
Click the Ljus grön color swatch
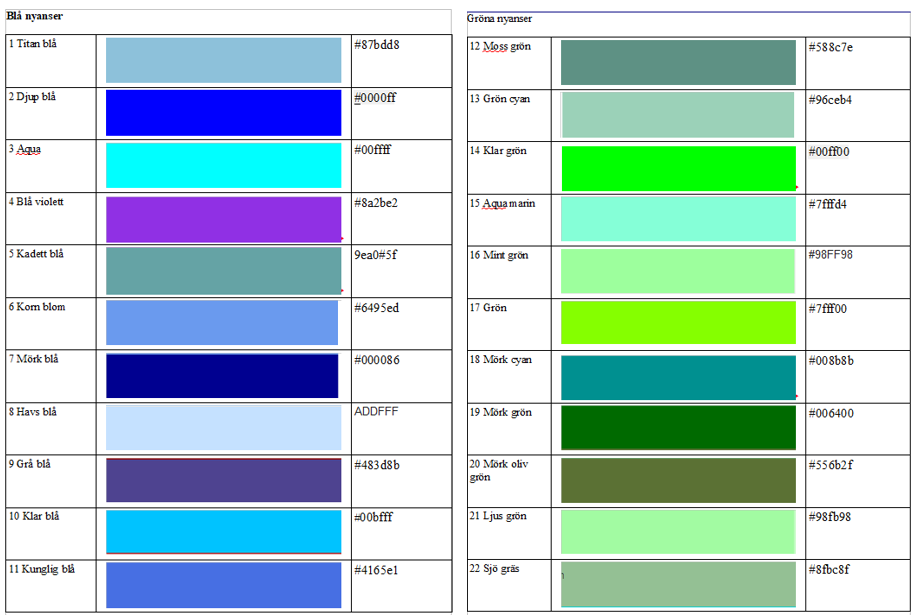click(678, 532)
